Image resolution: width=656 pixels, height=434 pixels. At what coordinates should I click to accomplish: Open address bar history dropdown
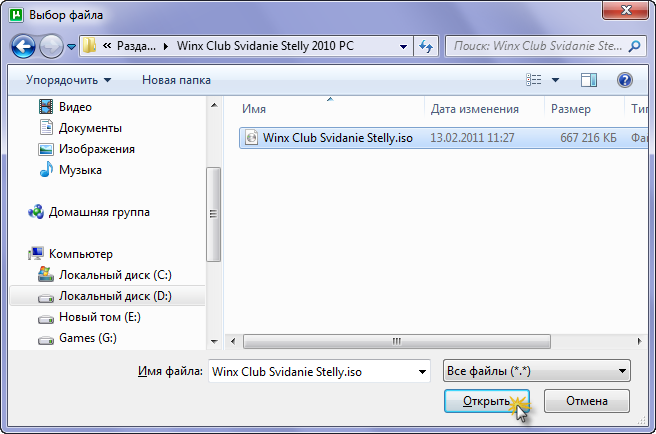[x=403, y=46]
